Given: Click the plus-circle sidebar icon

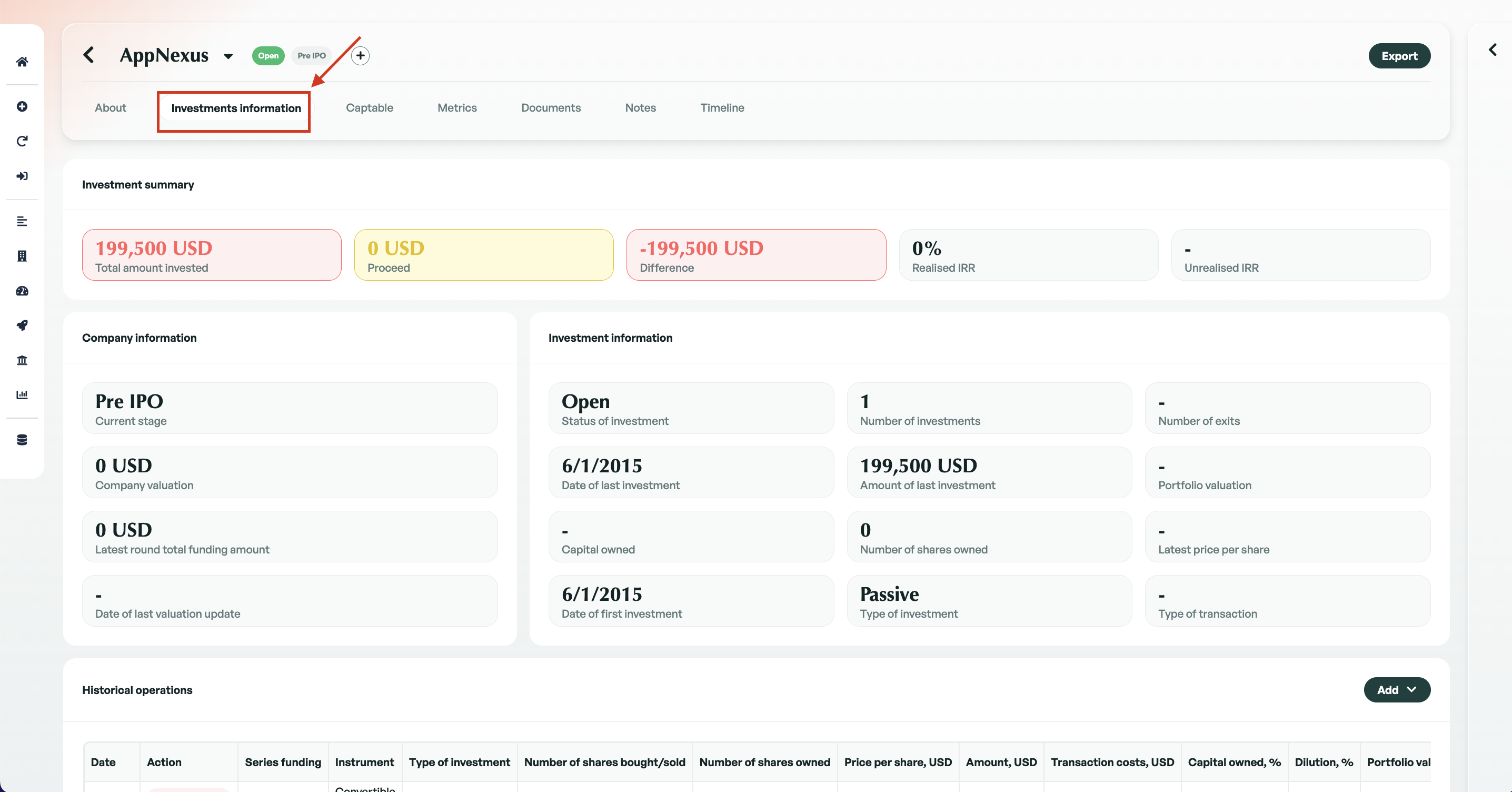Looking at the screenshot, I should coord(22,106).
